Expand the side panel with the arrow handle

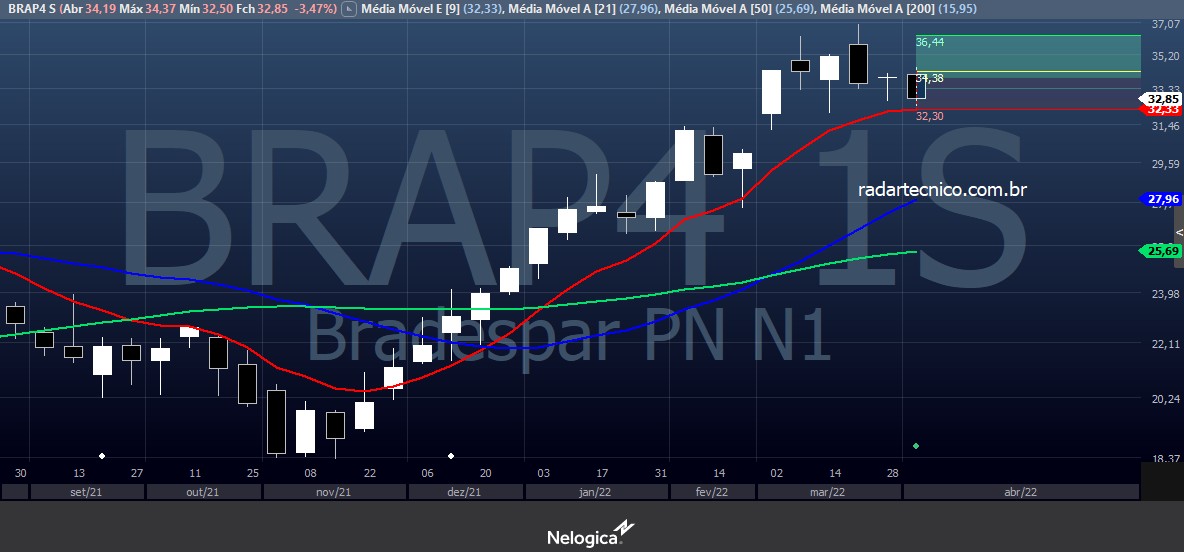(1178, 233)
